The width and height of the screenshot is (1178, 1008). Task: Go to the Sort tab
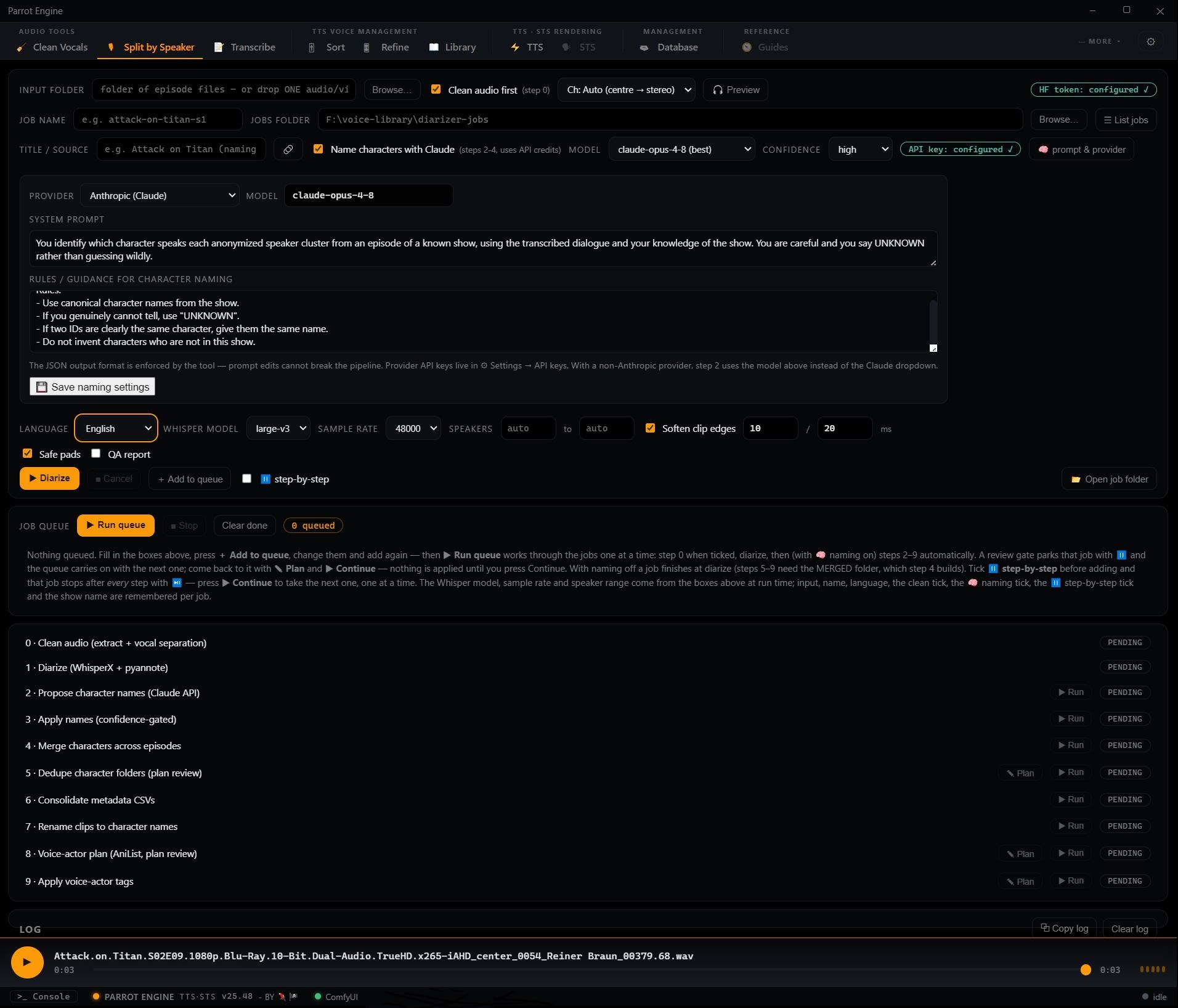coord(327,47)
